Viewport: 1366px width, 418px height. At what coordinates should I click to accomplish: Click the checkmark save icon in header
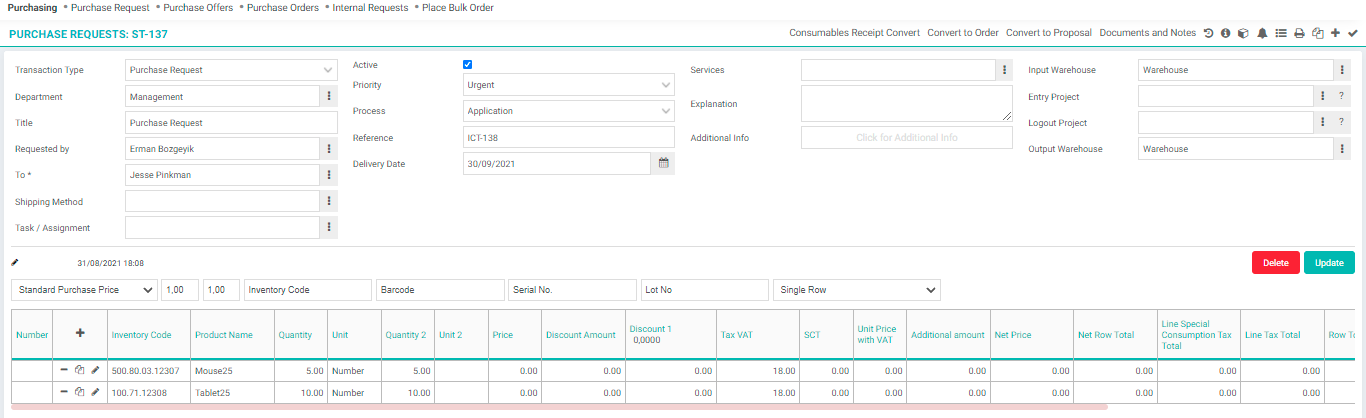(x=1353, y=33)
